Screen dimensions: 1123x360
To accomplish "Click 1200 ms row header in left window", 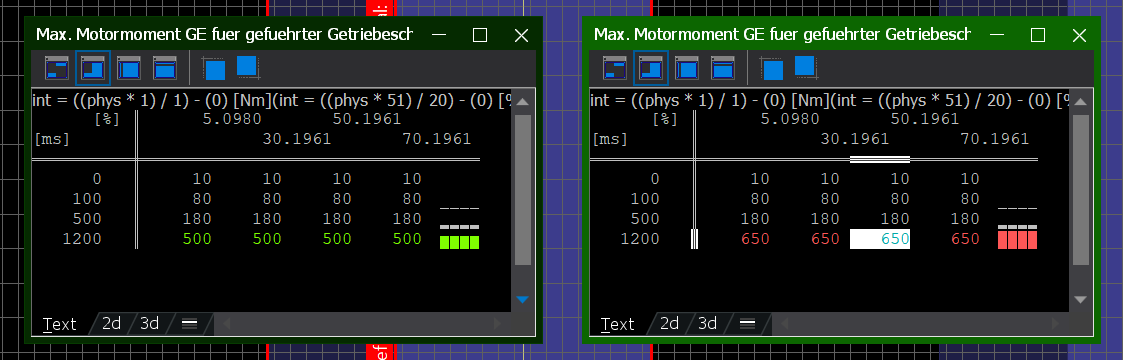I will pyautogui.click(x=82, y=239).
